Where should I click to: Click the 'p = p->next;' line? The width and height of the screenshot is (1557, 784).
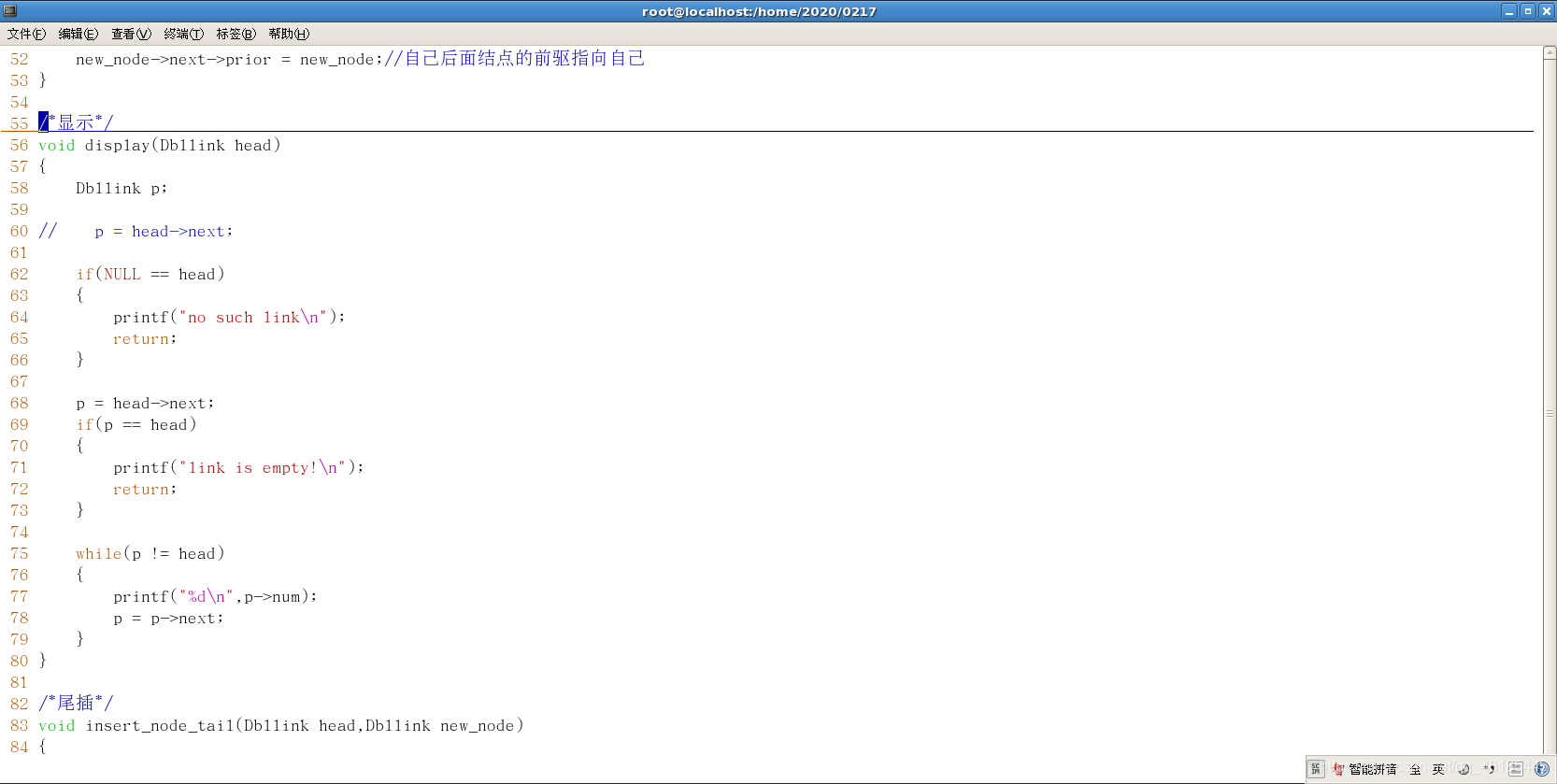[x=169, y=618]
